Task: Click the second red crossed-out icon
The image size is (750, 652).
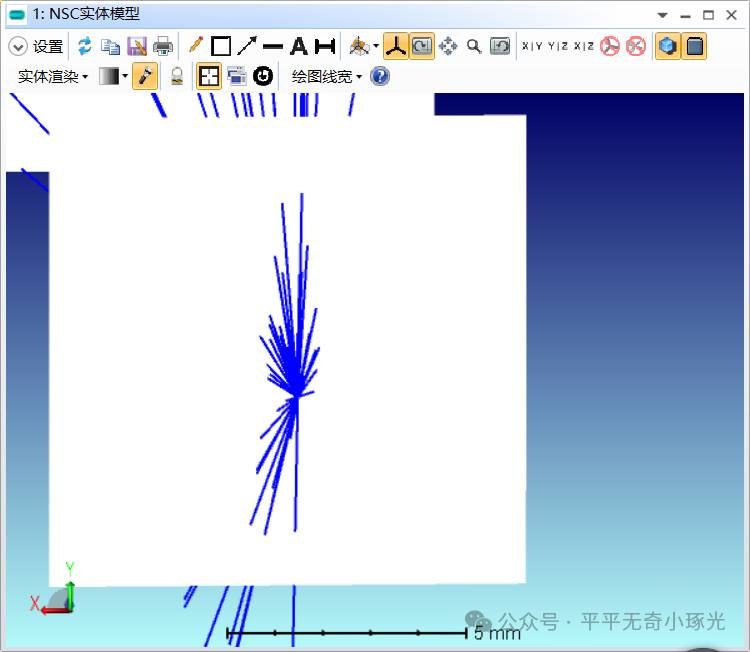Action: pyautogui.click(x=636, y=46)
